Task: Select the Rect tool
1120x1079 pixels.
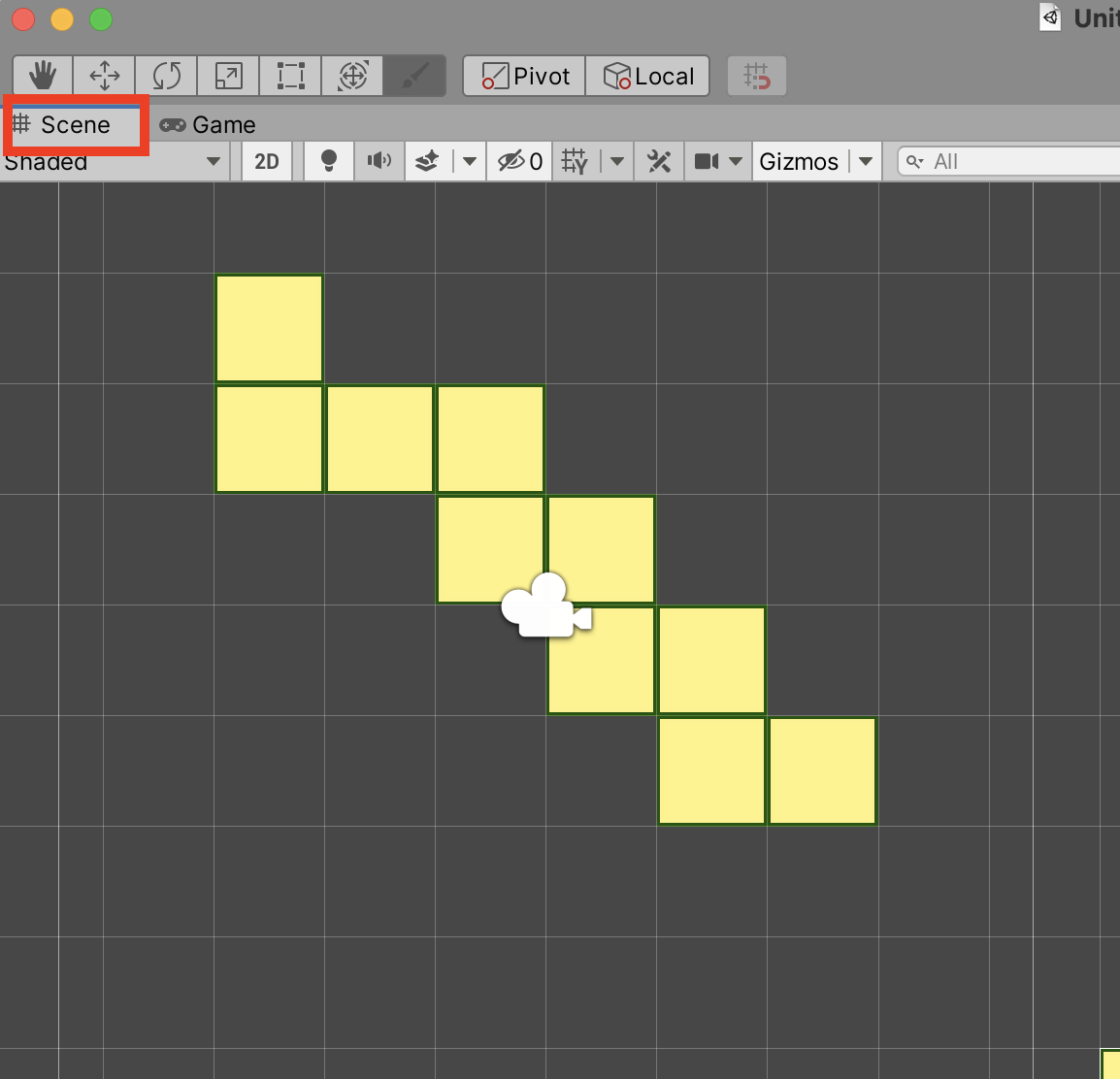Action: 291,76
